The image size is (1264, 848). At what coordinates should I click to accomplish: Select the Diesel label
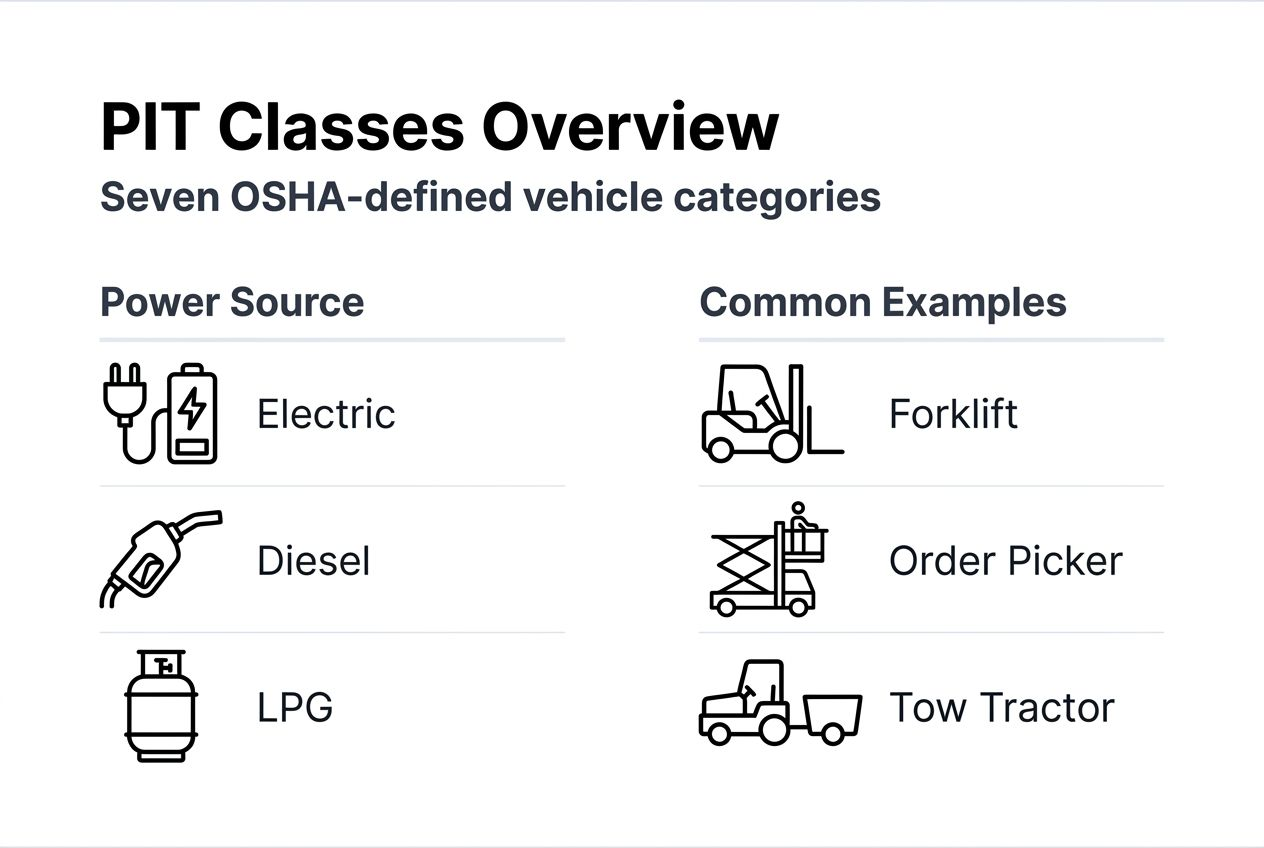(x=313, y=561)
